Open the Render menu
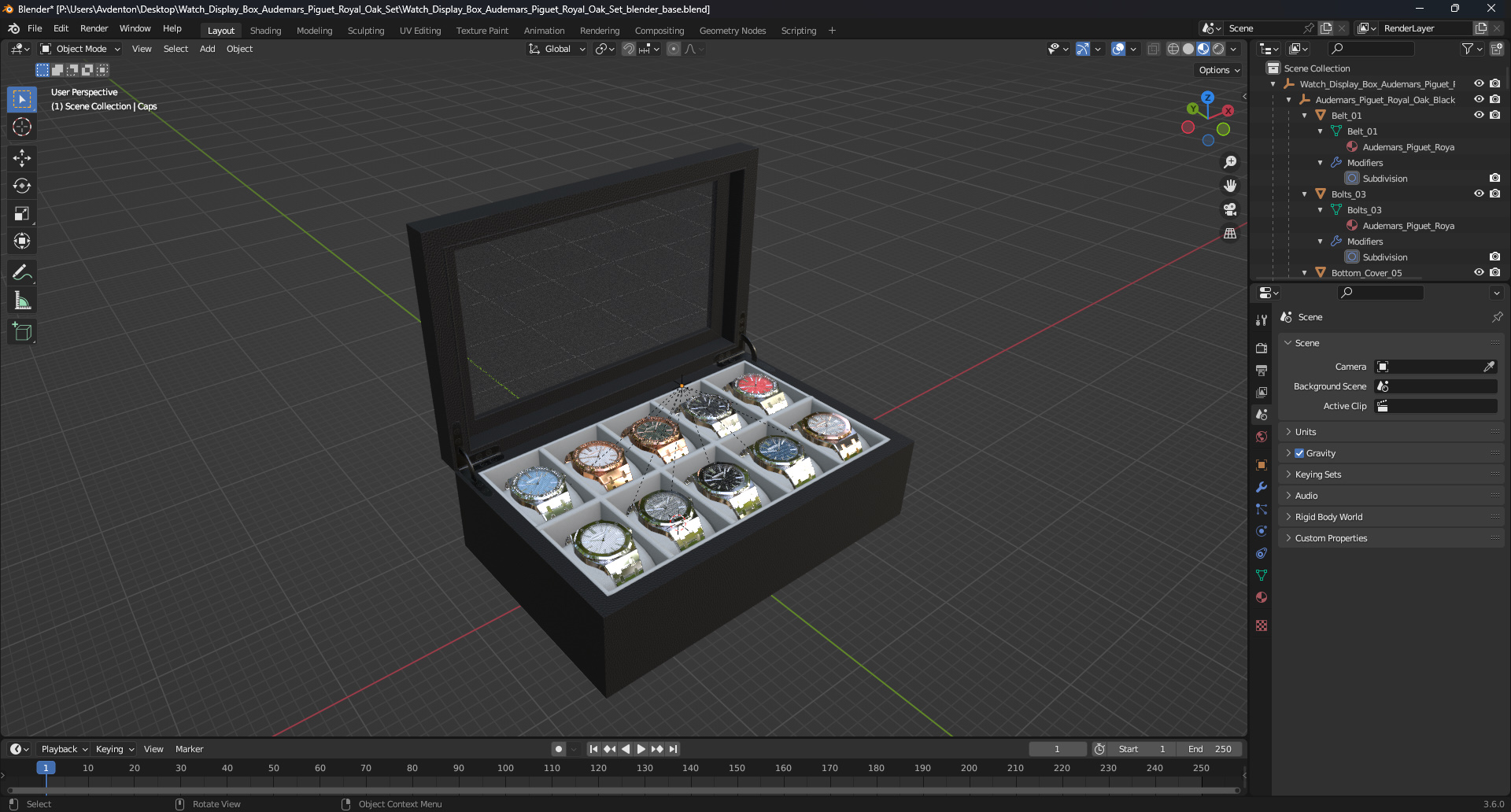1511x812 pixels. (x=94, y=28)
